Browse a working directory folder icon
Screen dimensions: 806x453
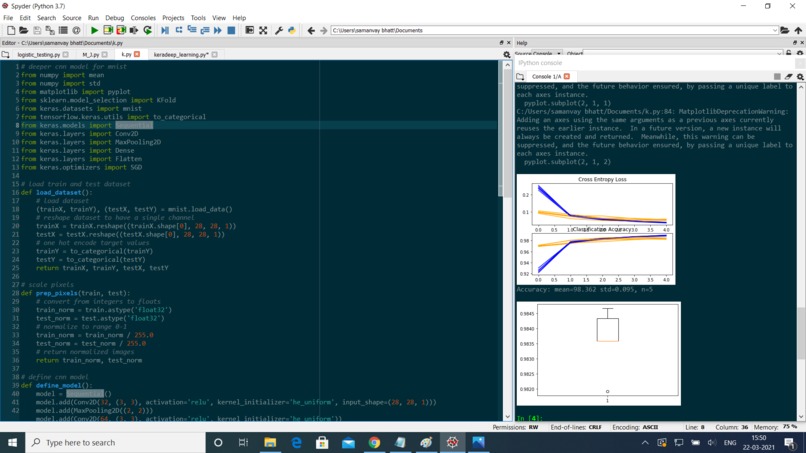(784, 30)
